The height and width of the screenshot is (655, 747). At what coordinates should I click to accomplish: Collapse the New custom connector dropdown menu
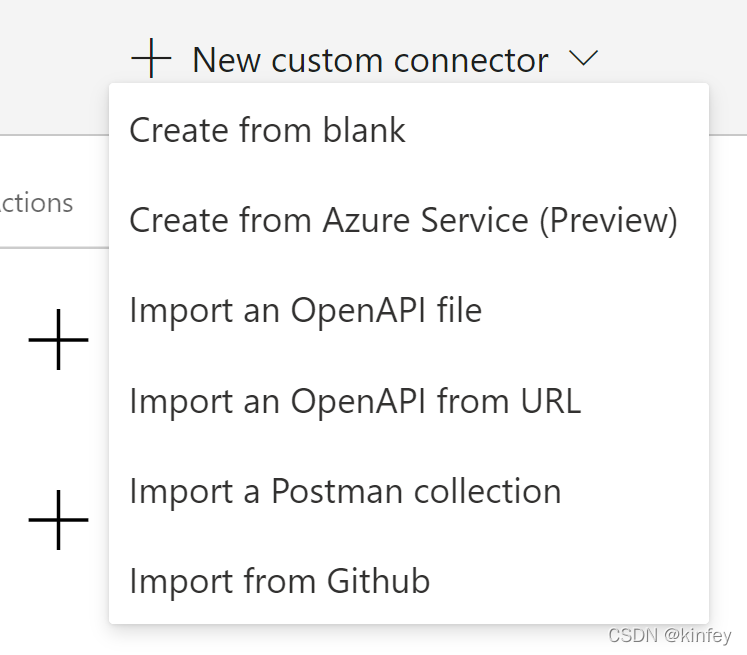pyautogui.click(x=583, y=60)
